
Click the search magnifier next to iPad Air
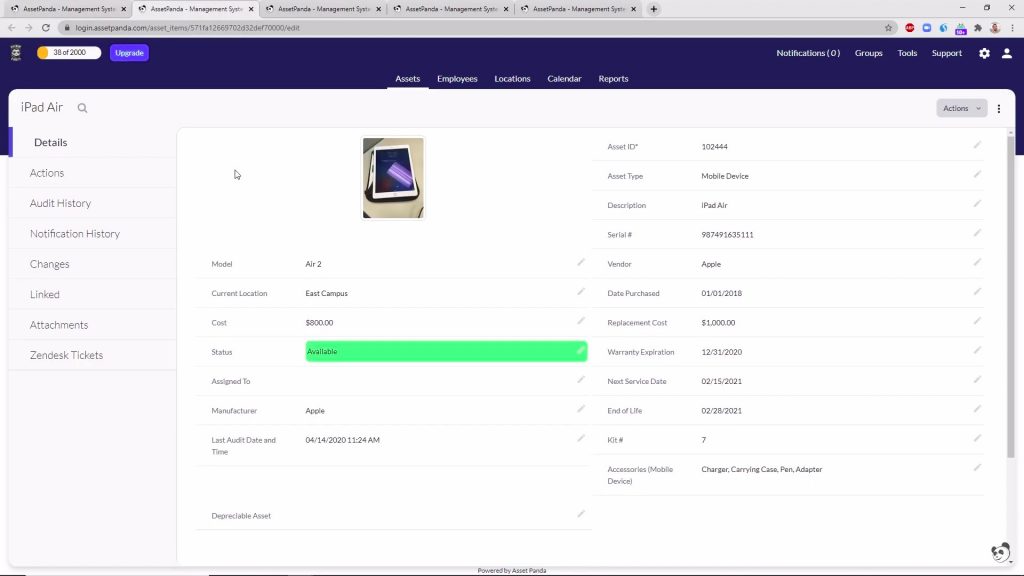(x=82, y=106)
